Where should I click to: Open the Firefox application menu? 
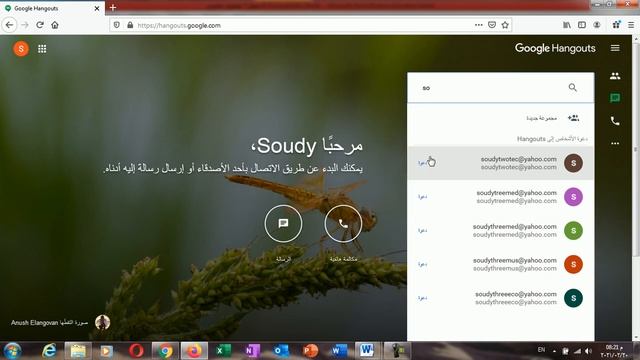point(631,25)
